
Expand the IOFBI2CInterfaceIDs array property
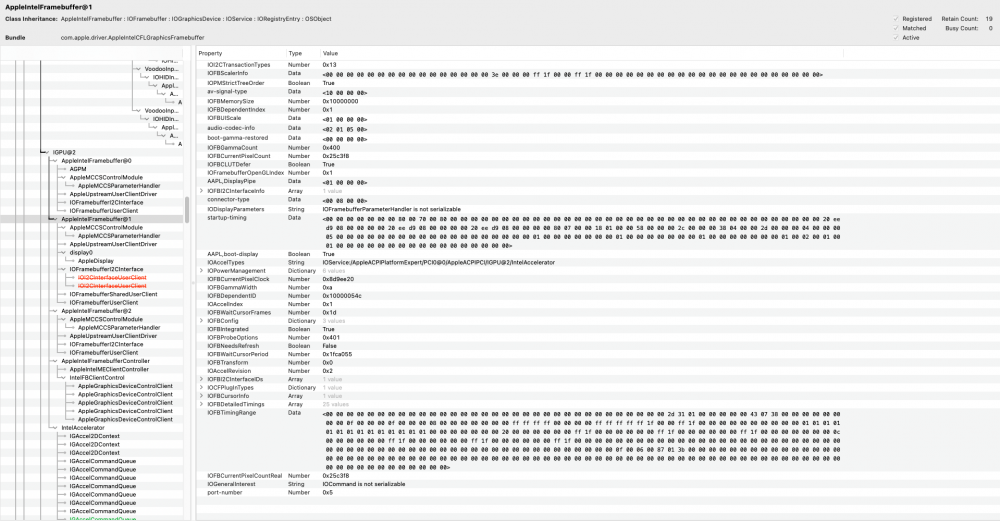(202, 379)
